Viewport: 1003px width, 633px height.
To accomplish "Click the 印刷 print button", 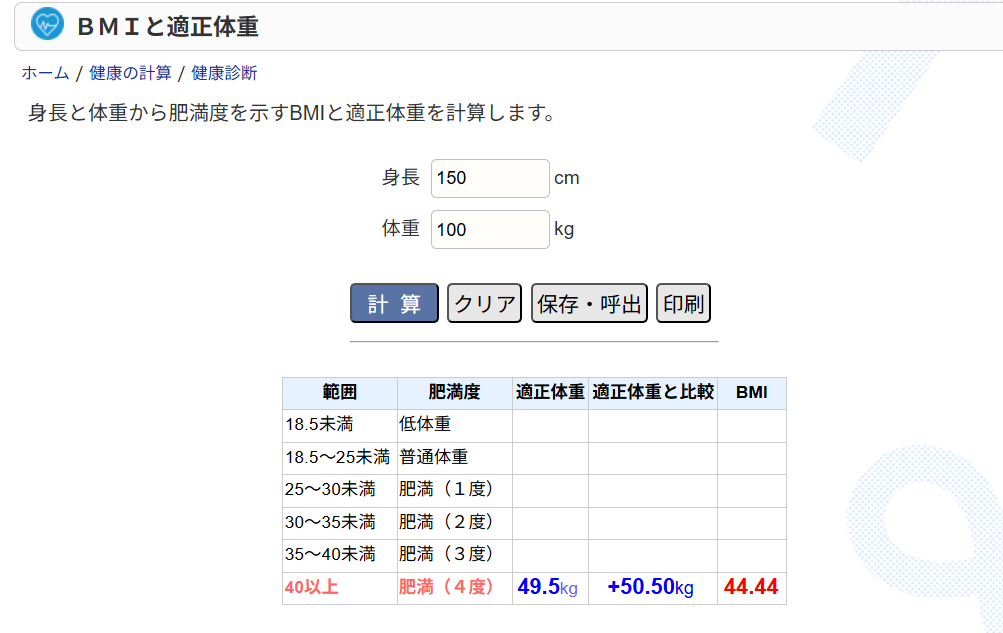I will pos(683,304).
